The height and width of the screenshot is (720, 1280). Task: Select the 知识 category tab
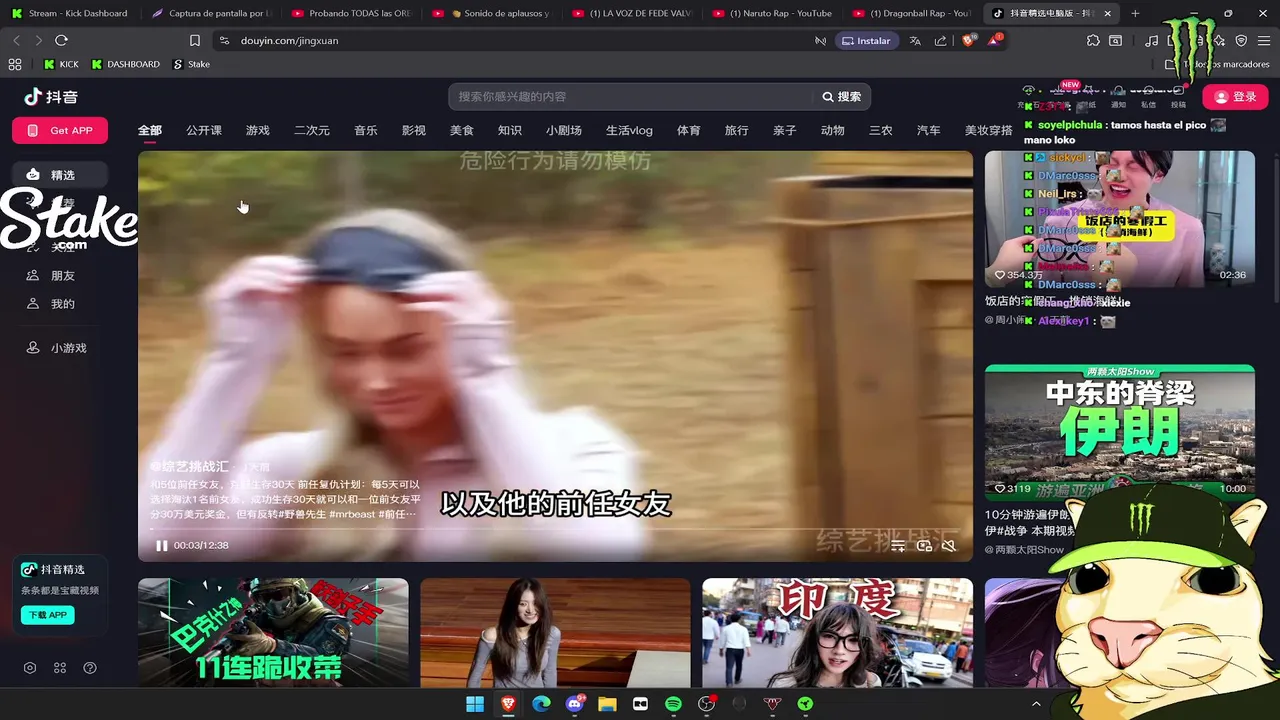coord(510,130)
